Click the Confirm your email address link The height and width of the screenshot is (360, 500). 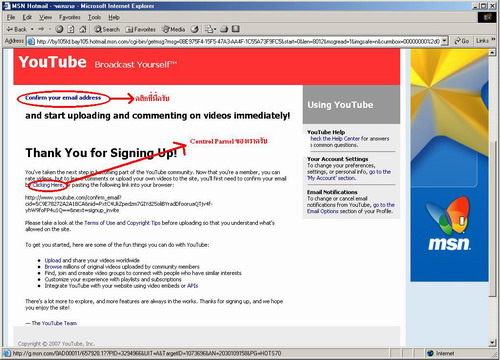(x=63, y=98)
